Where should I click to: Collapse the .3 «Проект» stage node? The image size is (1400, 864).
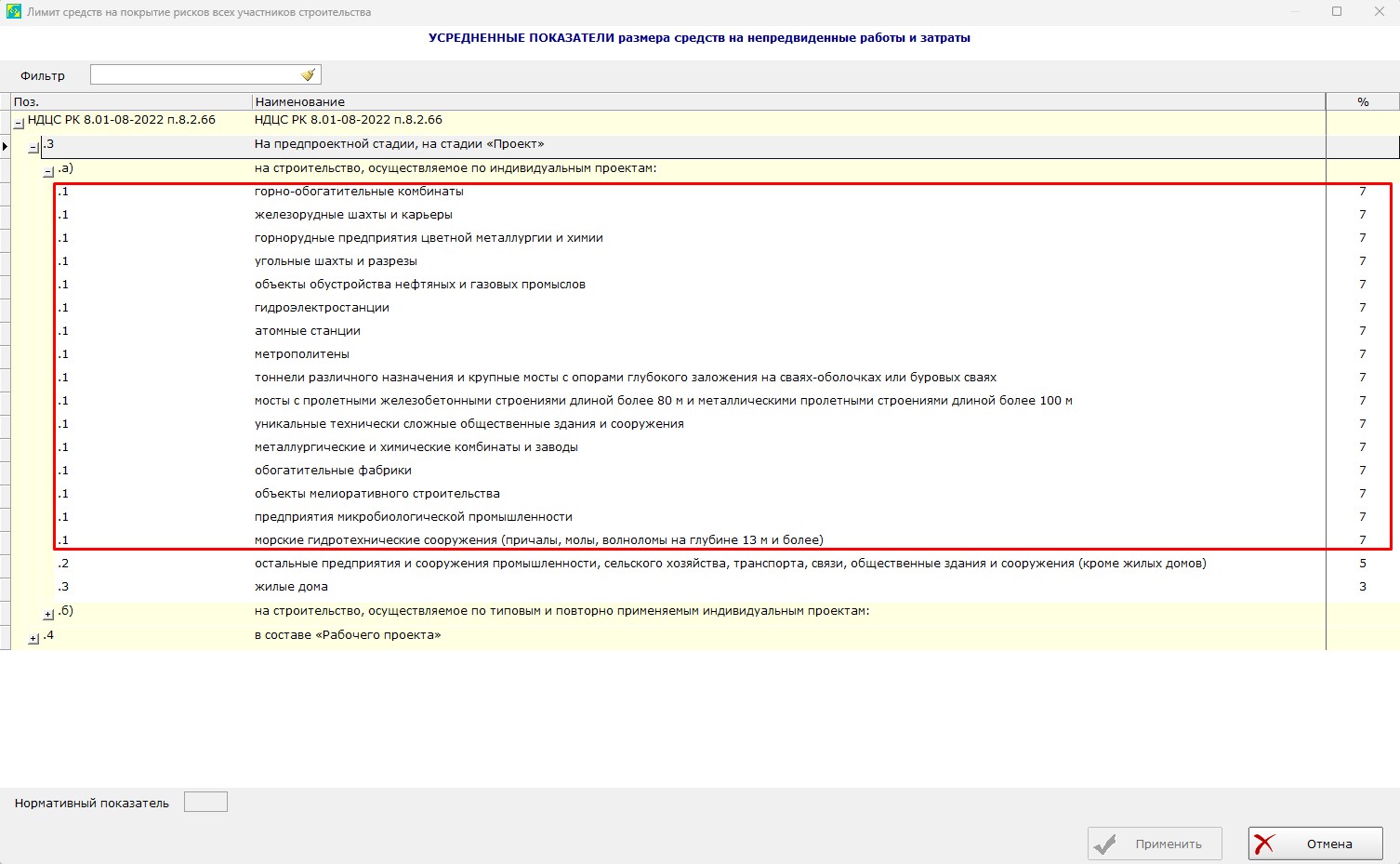[x=33, y=145]
